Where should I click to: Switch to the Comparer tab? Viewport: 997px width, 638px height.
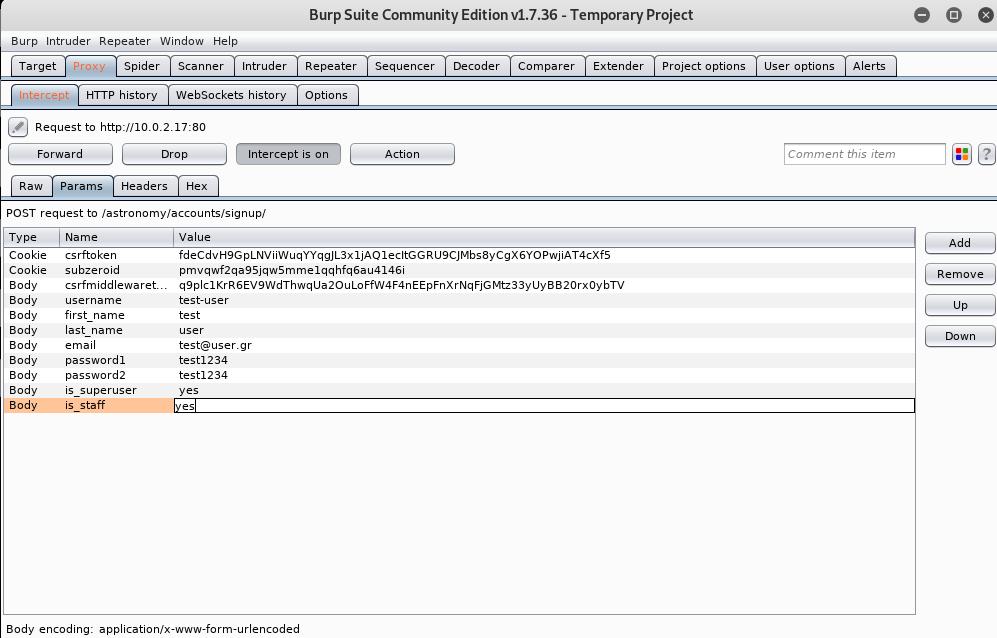pyautogui.click(x=546, y=66)
